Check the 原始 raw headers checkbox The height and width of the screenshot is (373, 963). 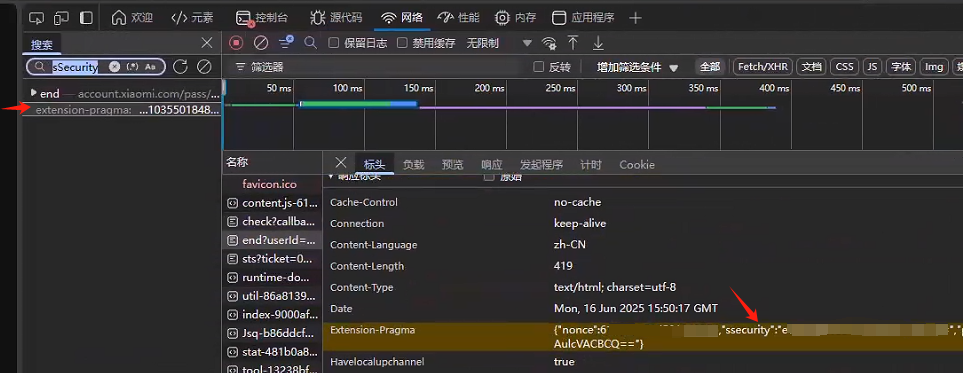489,177
